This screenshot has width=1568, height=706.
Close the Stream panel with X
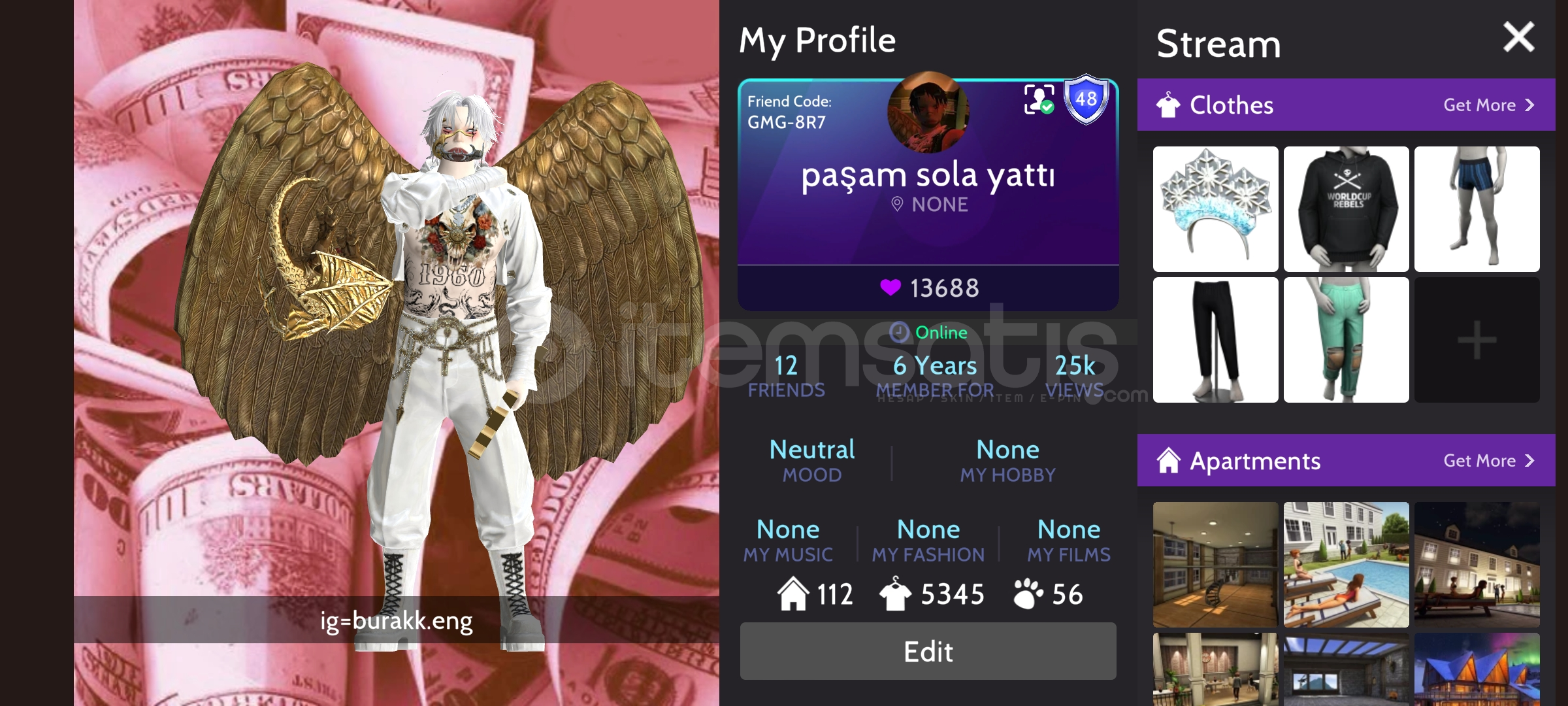(1518, 37)
